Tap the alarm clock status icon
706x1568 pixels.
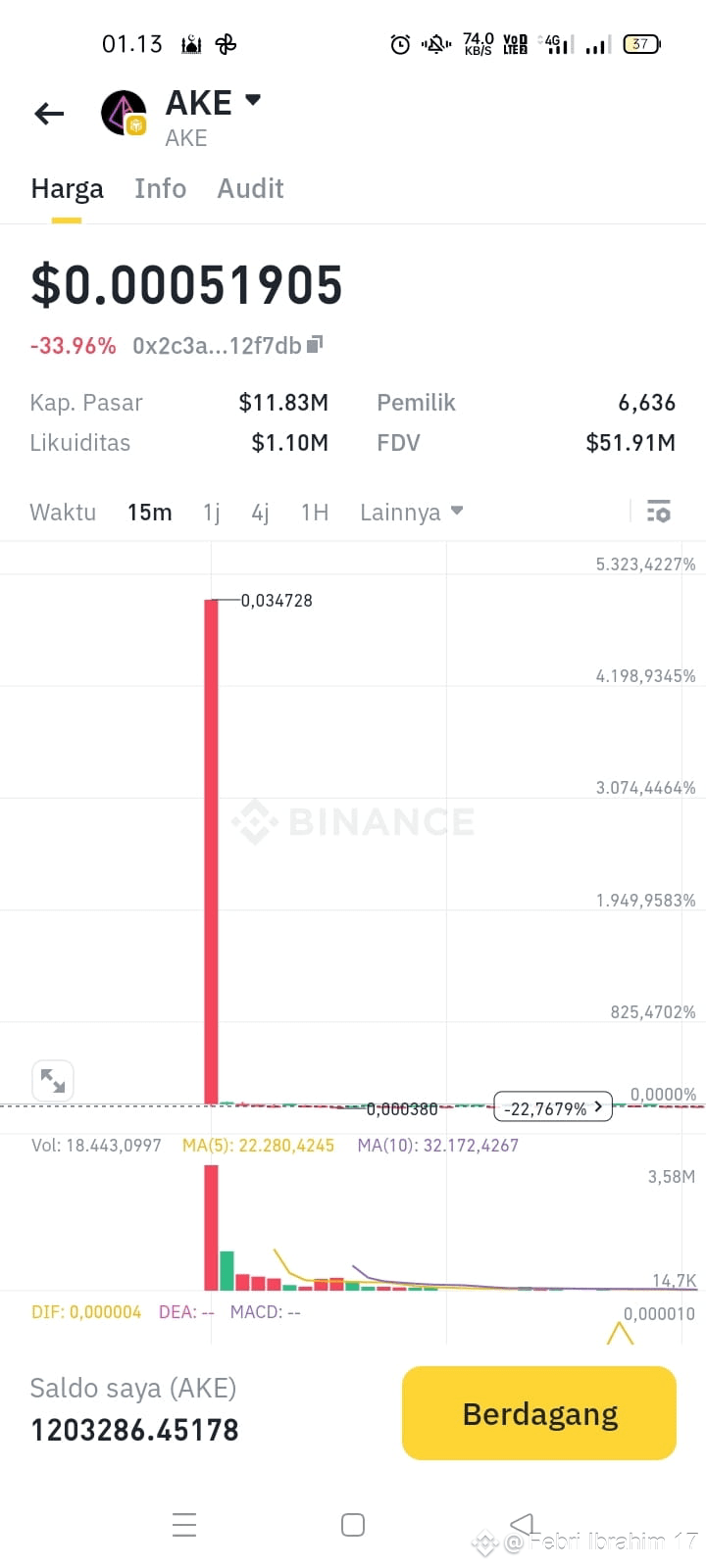tap(398, 44)
